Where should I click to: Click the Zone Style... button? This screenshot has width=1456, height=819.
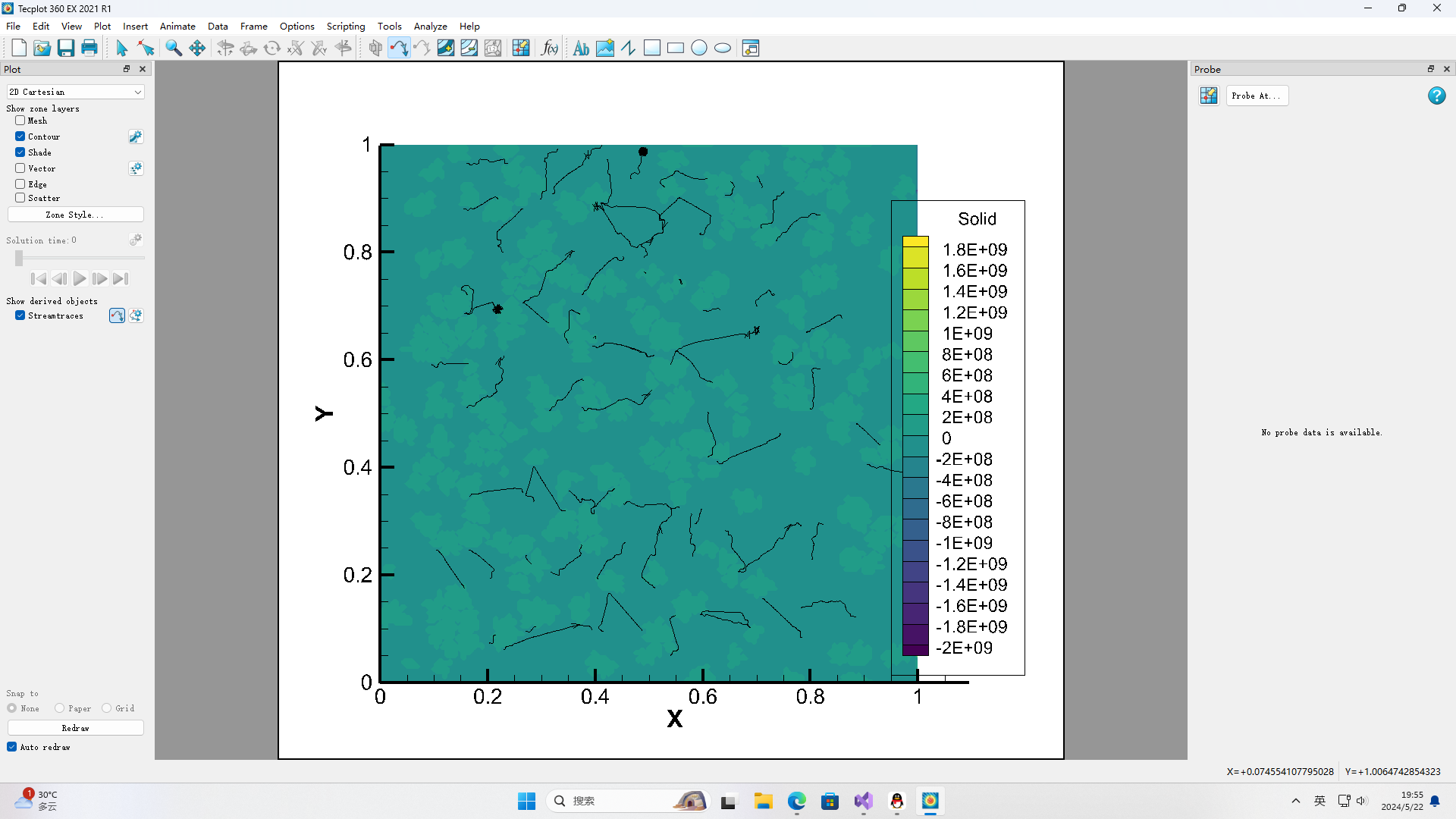[75, 215]
